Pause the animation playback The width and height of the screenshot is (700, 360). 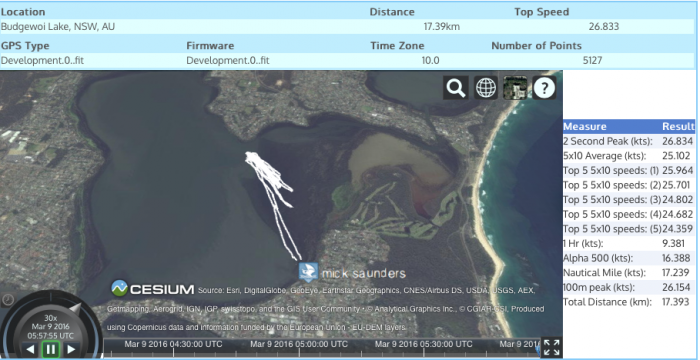[x=50, y=349]
